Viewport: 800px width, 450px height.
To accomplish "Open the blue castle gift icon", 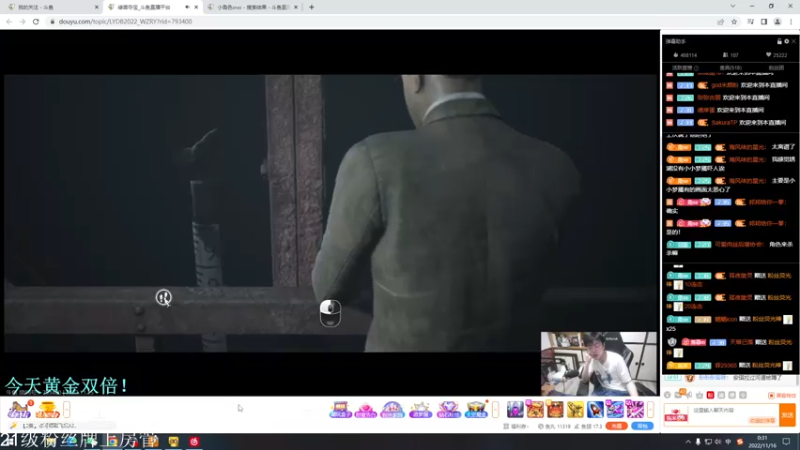I will [392, 409].
